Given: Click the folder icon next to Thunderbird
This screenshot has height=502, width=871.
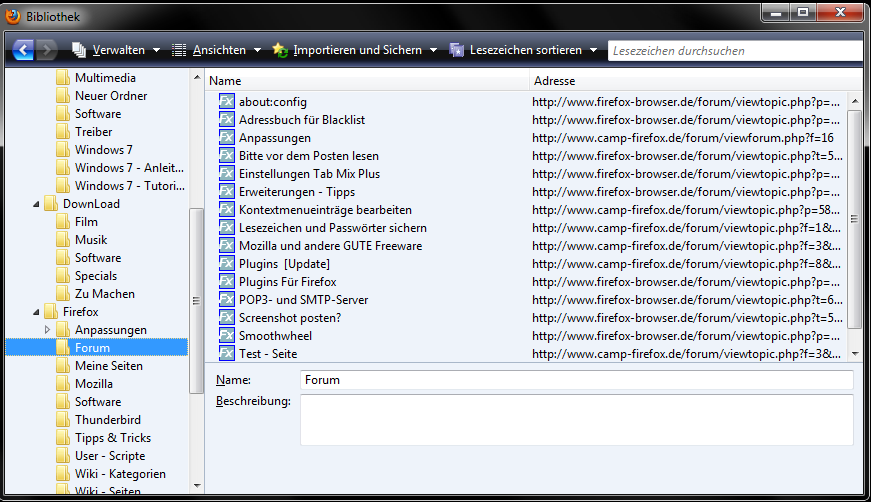Looking at the screenshot, I should (63, 420).
